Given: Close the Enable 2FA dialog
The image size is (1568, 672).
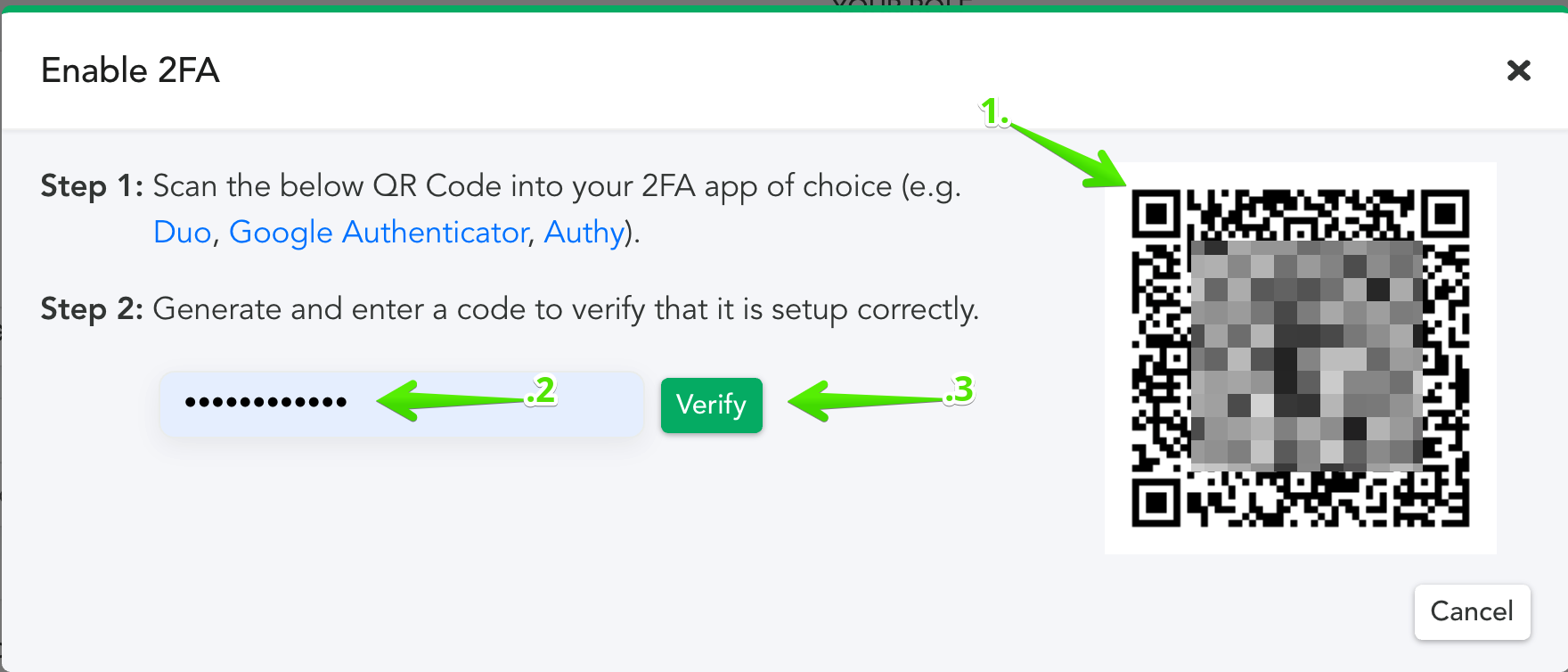Looking at the screenshot, I should coord(1518,70).
